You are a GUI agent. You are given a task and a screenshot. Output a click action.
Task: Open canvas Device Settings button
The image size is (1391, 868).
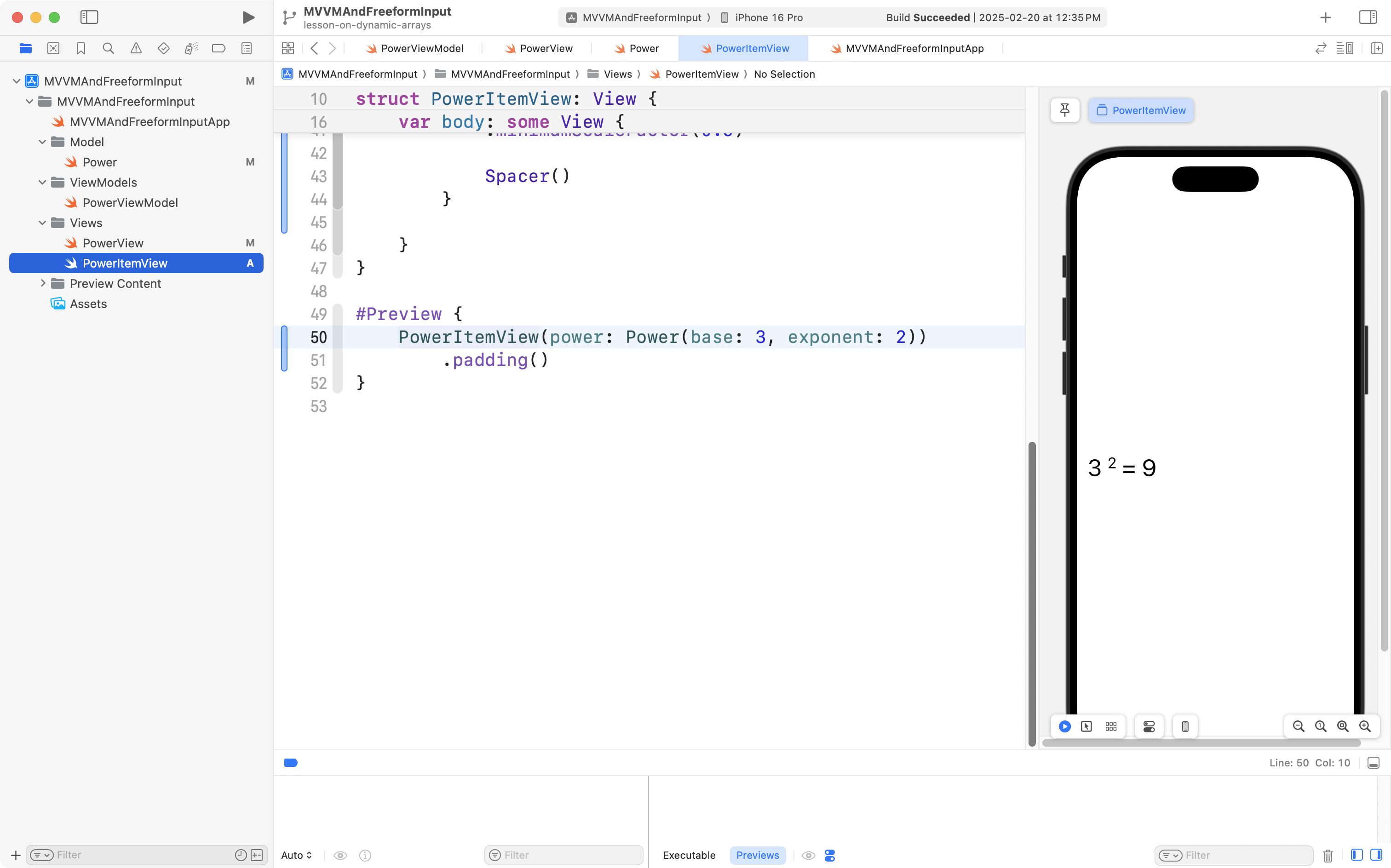point(1149,726)
